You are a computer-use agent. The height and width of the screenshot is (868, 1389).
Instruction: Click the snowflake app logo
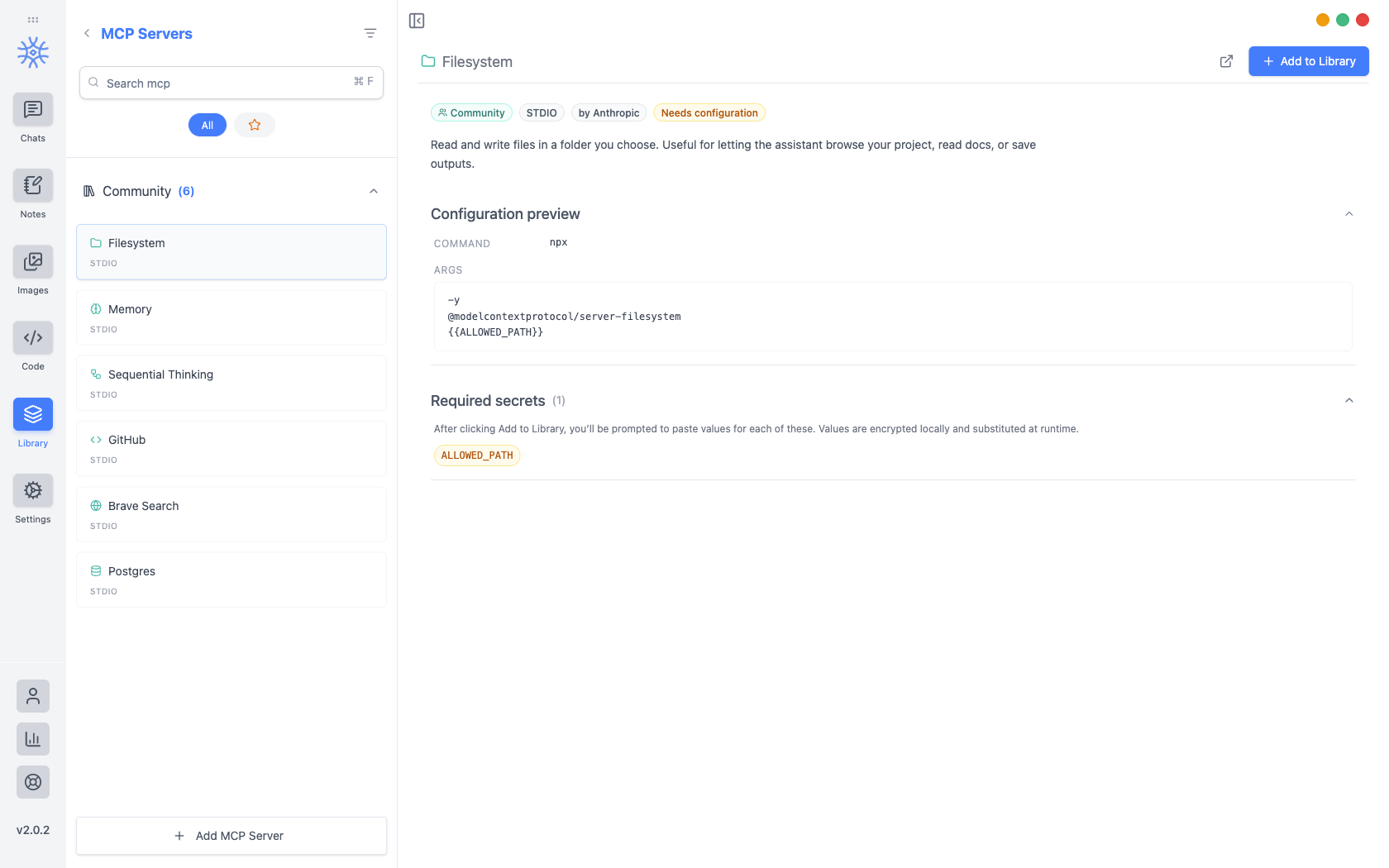(x=33, y=53)
